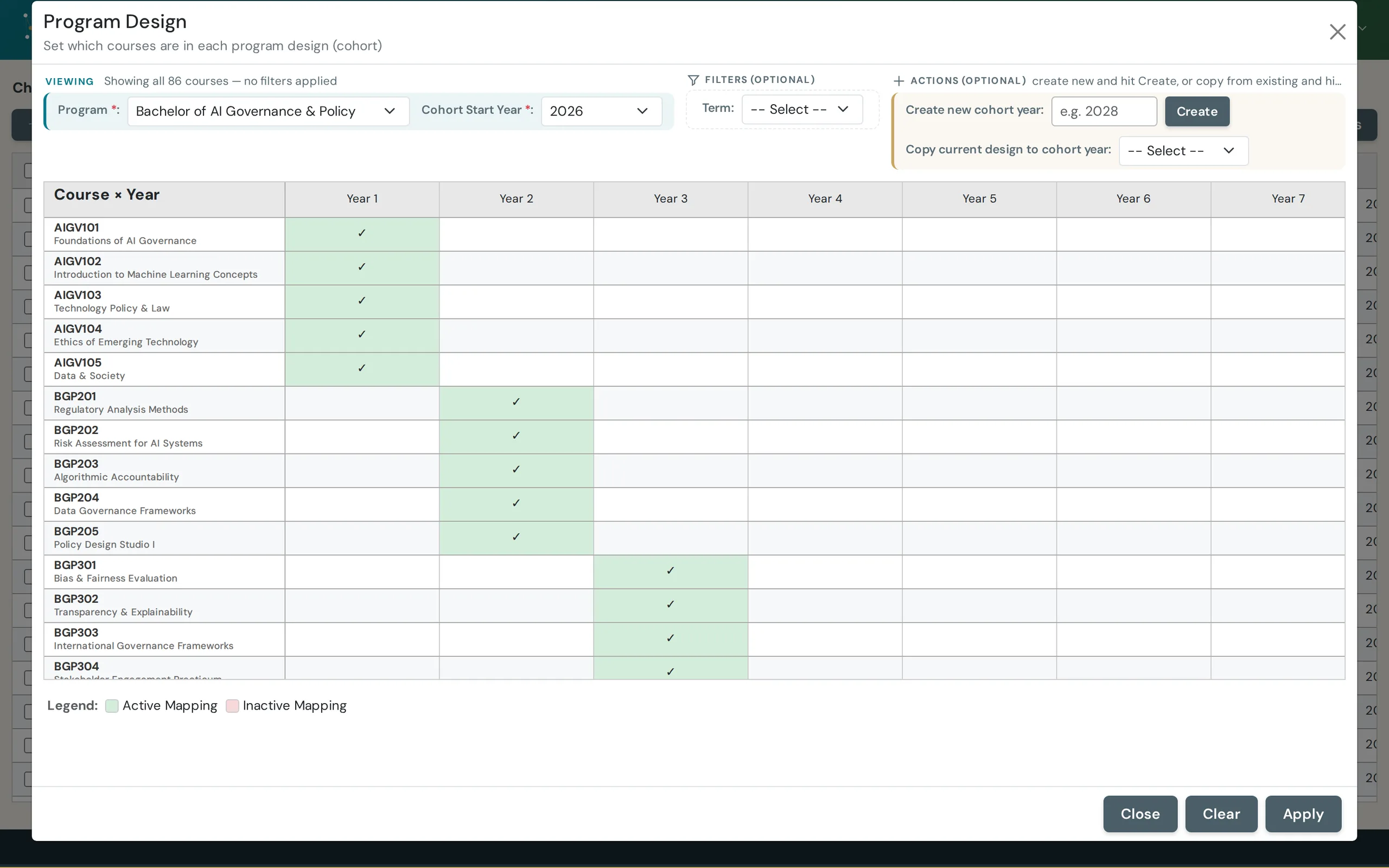Click the Year 4 column header
The image size is (1389, 868).
pyautogui.click(x=825, y=199)
